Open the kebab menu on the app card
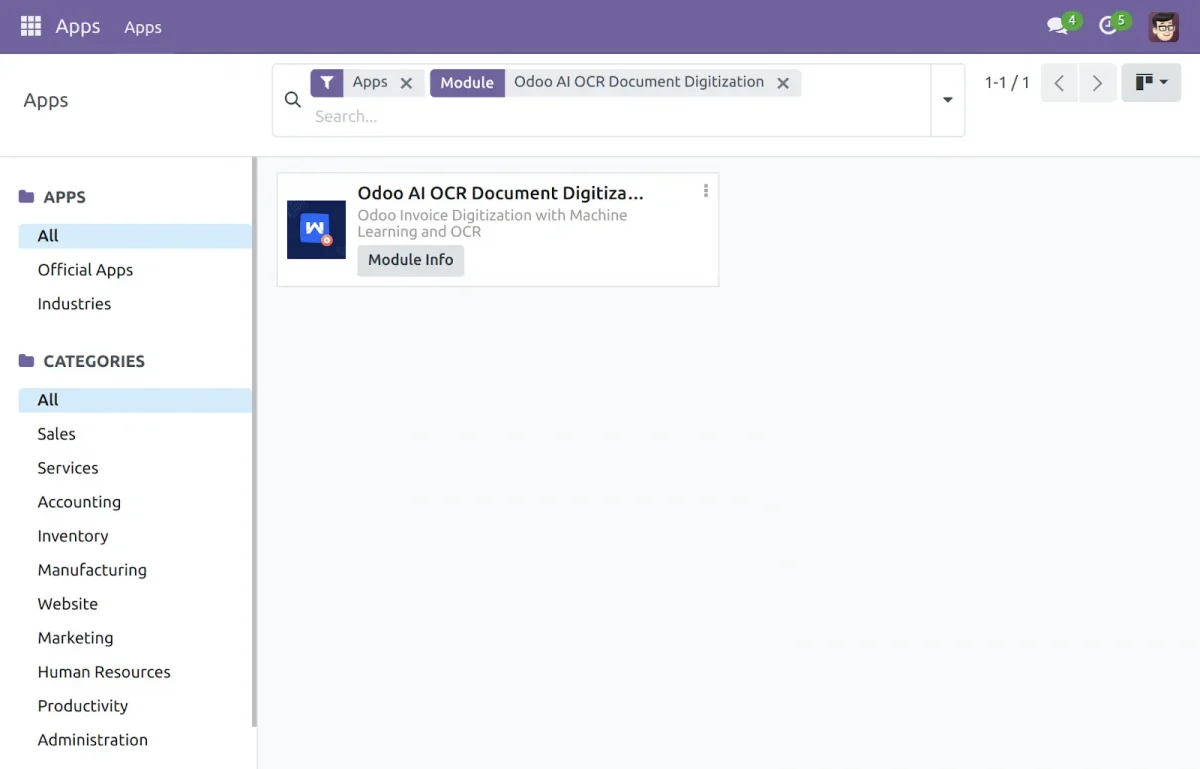This screenshot has width=1200, height=769. [x=705, y=190]
